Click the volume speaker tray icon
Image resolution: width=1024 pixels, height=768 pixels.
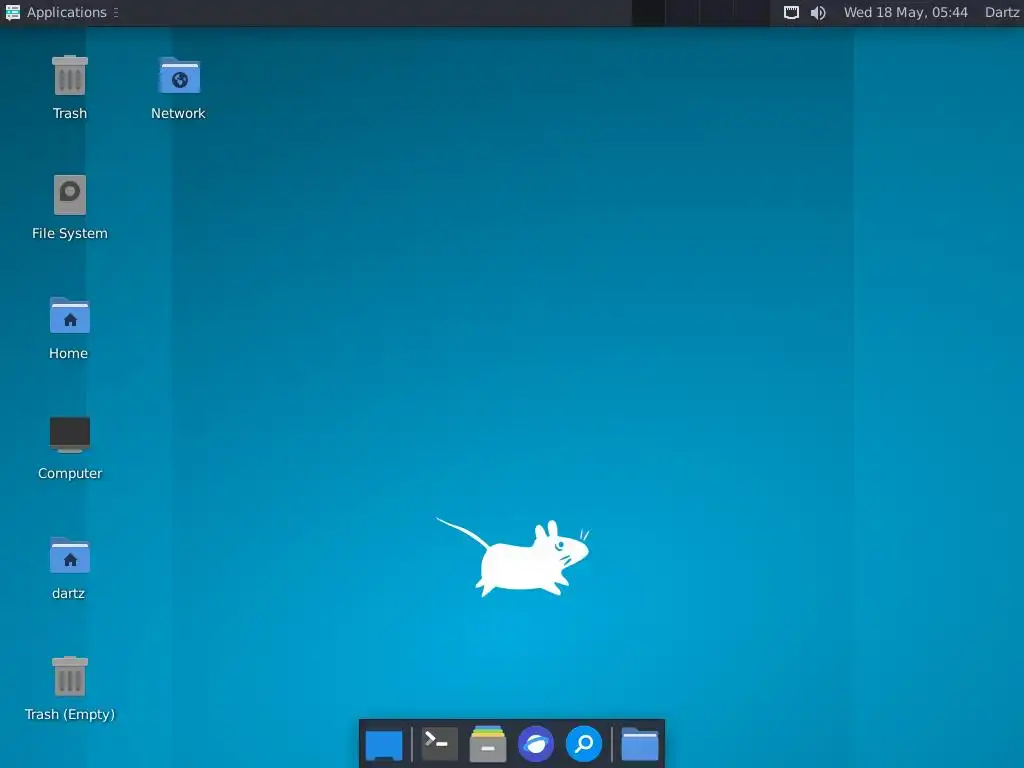pos(818,12)
